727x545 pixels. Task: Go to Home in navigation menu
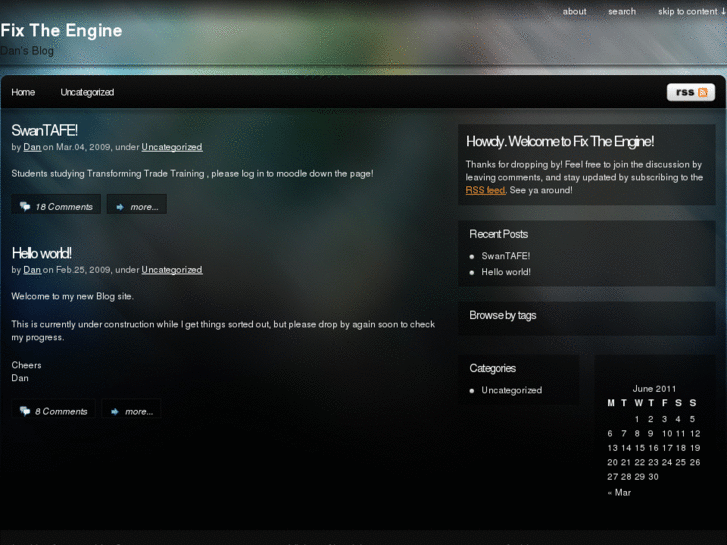click(23, 92)
